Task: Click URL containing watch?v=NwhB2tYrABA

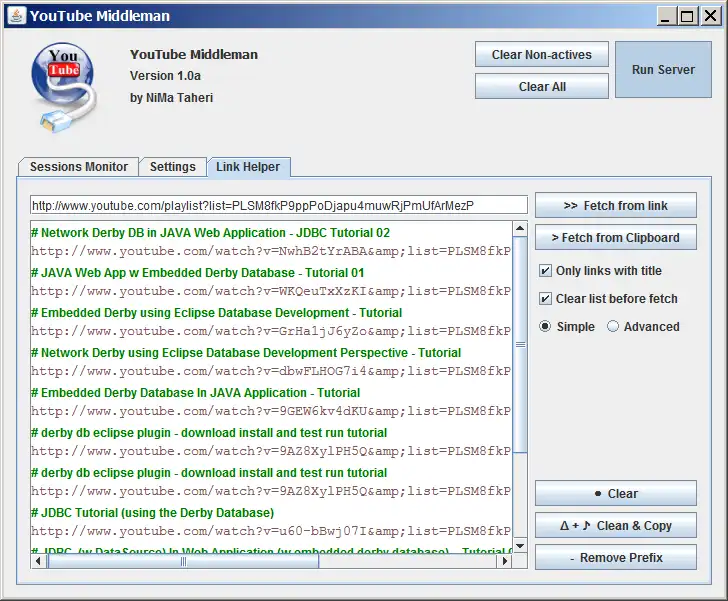Action: pyautogui.click(x=271, y=251)
